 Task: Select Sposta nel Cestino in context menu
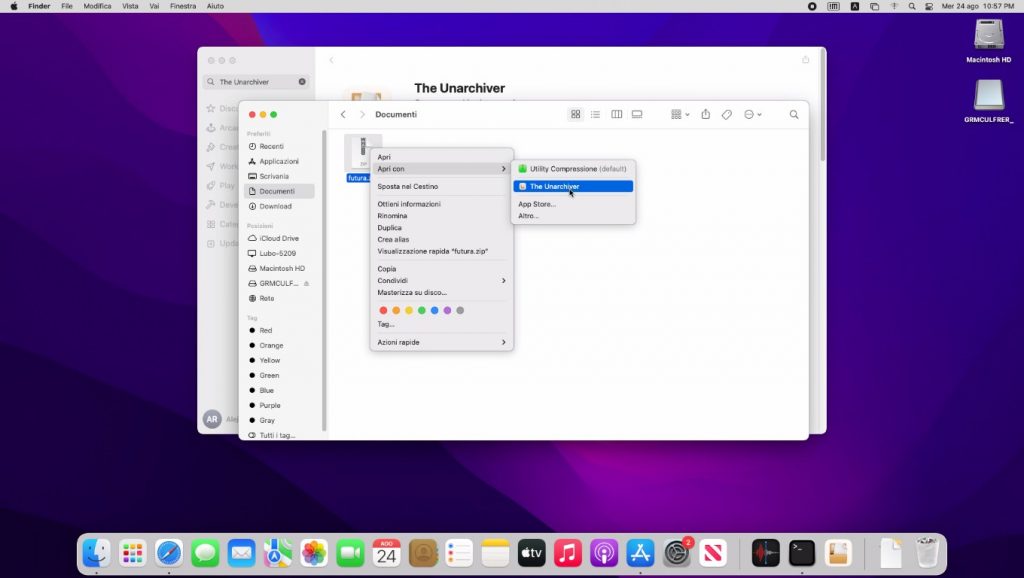[x=408, y=186]
